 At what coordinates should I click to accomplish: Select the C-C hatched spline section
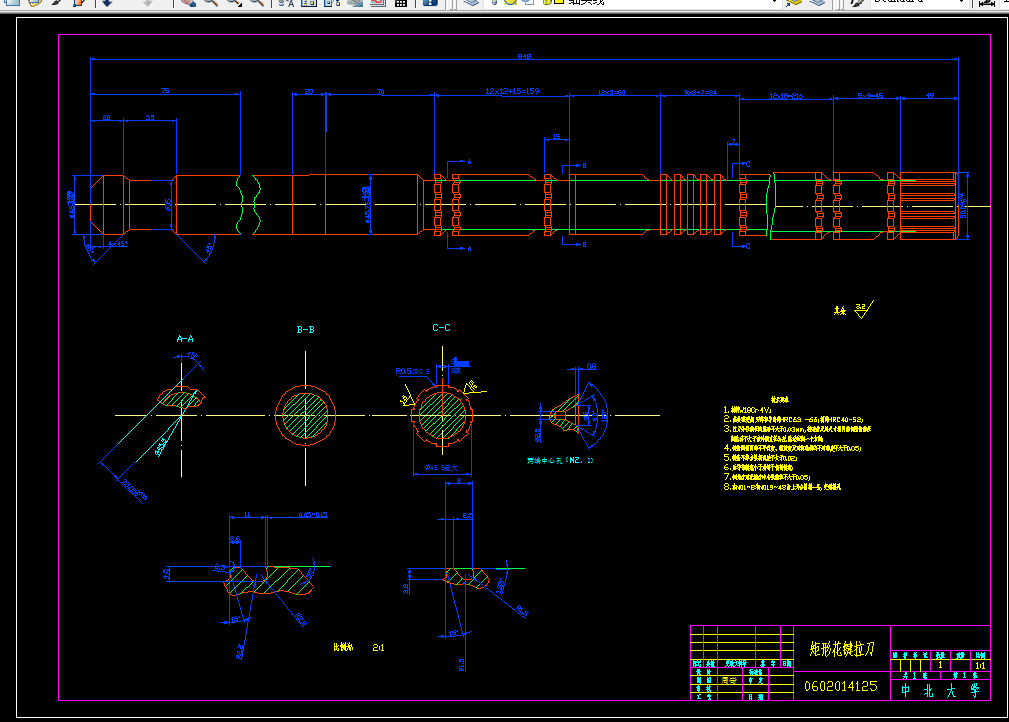tap(442, 415)
